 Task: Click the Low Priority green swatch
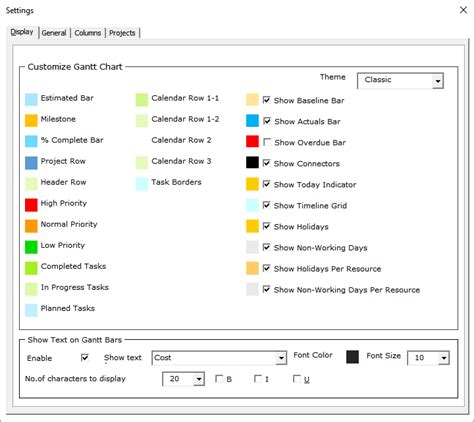point(31,247)
